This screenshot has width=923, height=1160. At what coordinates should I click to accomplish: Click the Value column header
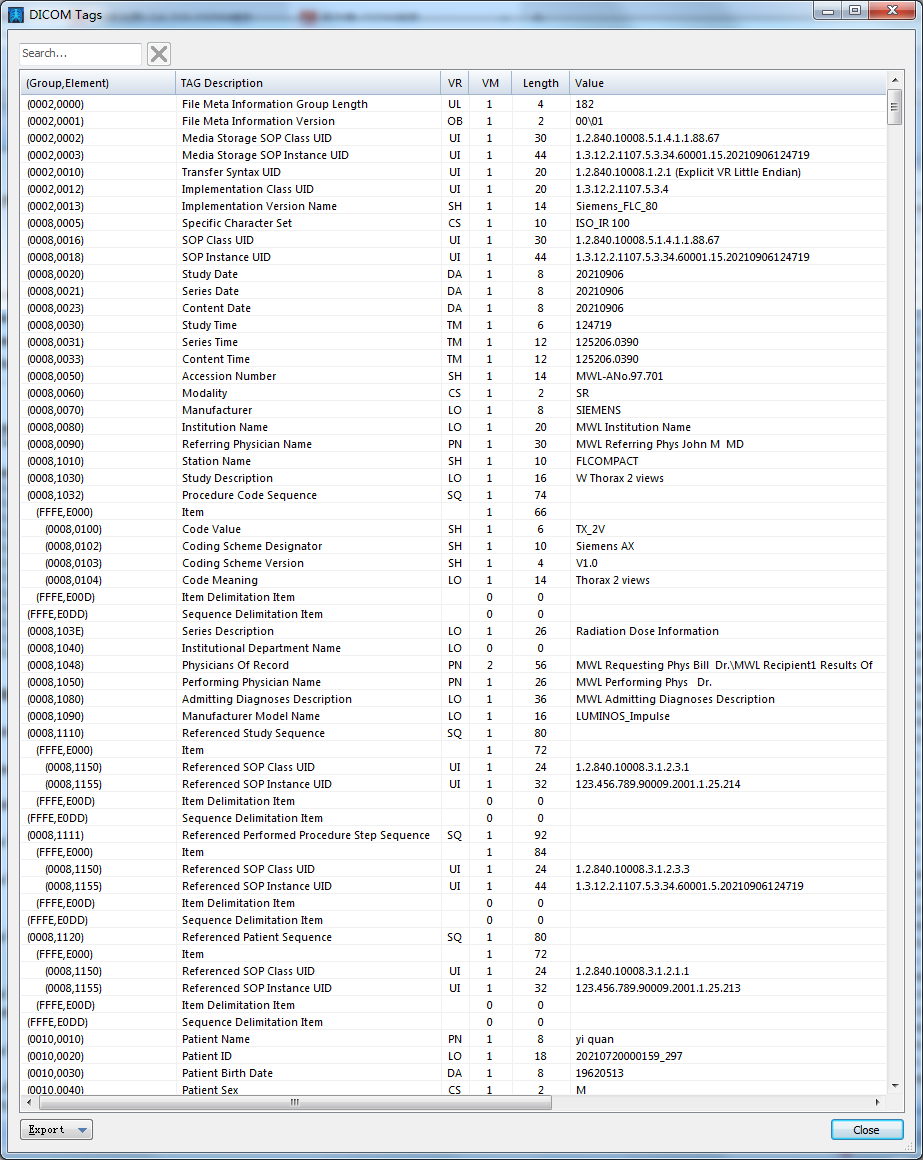pos(728,83)
